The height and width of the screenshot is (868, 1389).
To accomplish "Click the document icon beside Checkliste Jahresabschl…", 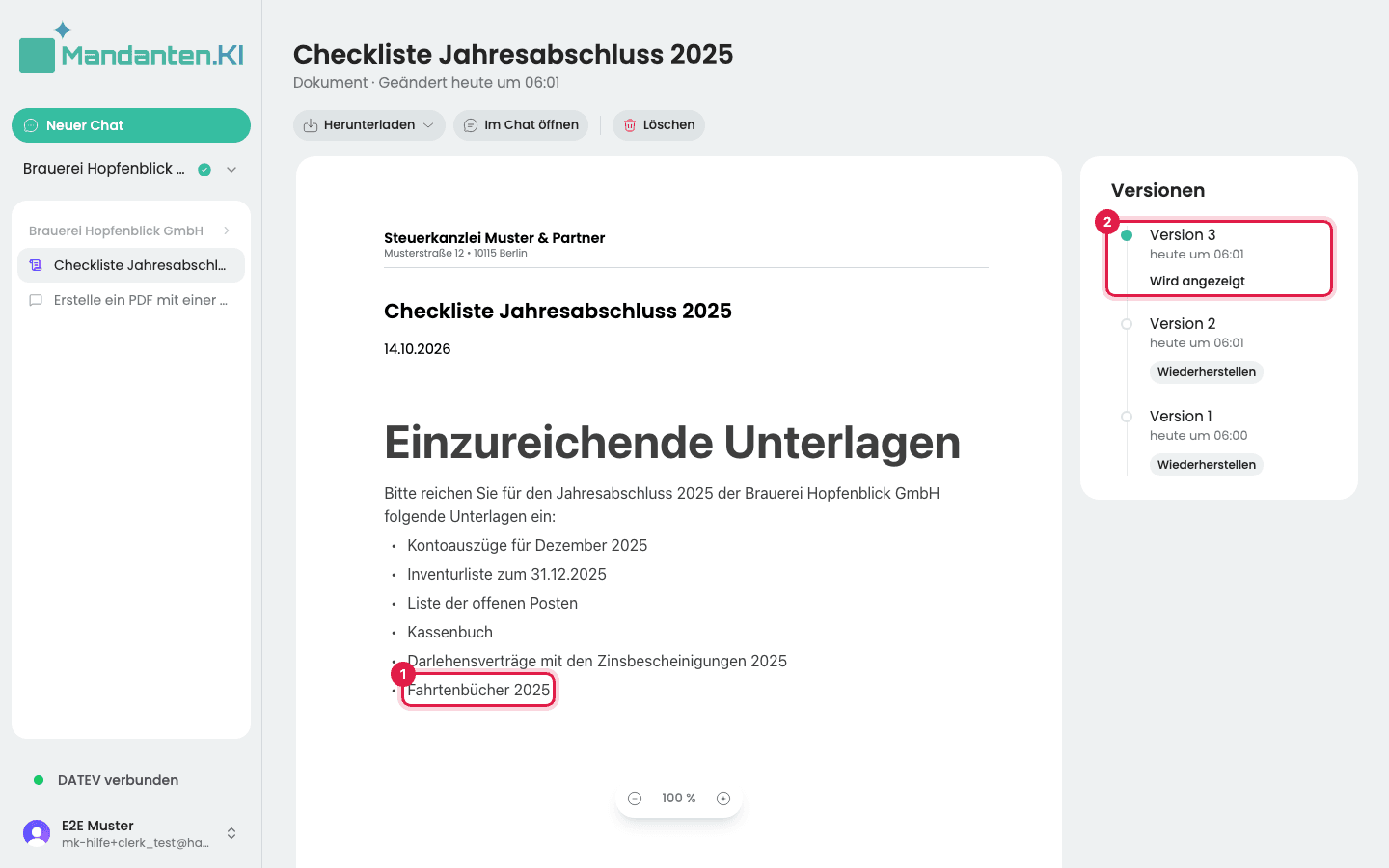I will click(x=36, y=265).
